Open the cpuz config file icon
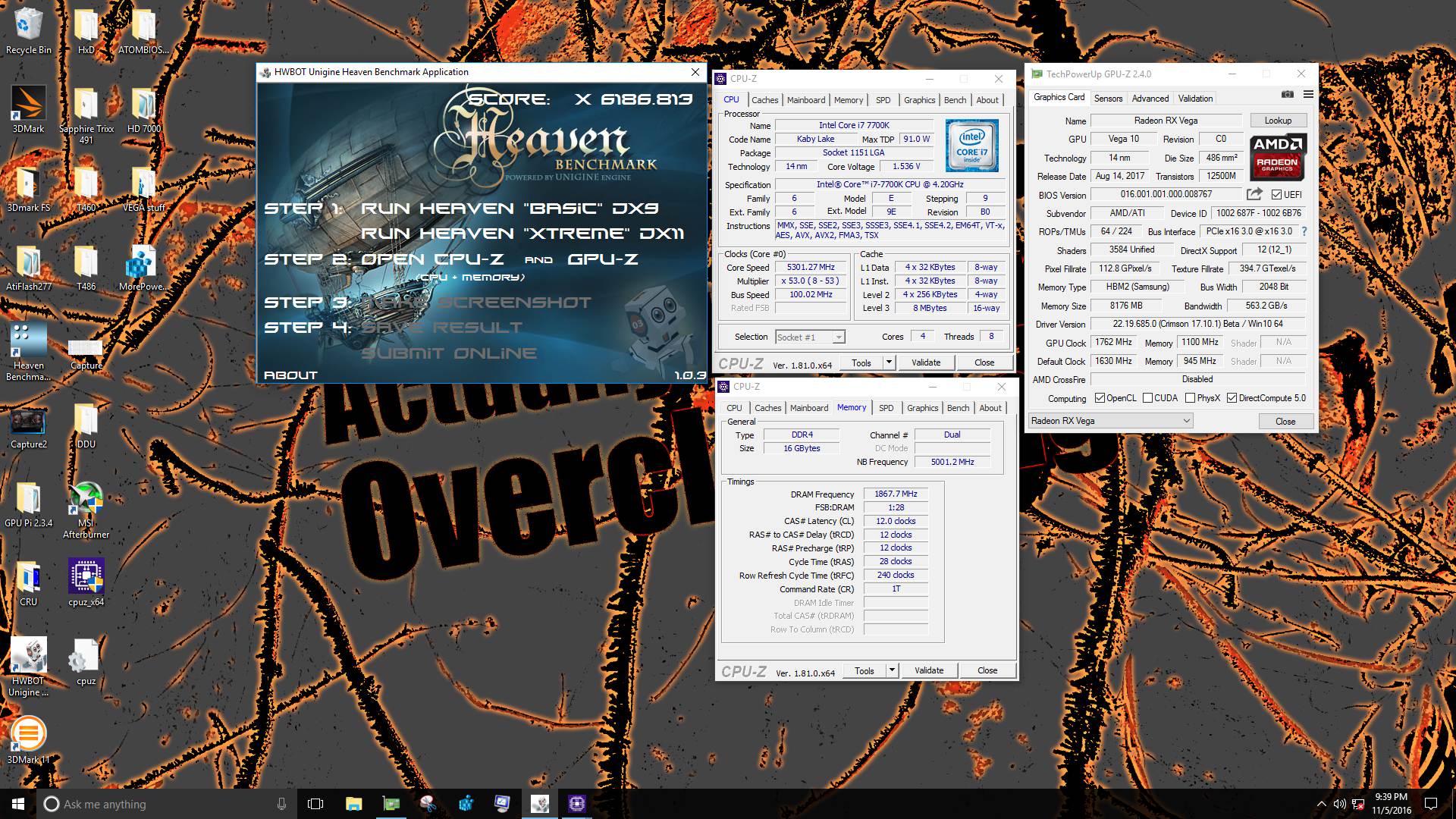This screenshot has height=819, width=1456. (86, 661)
